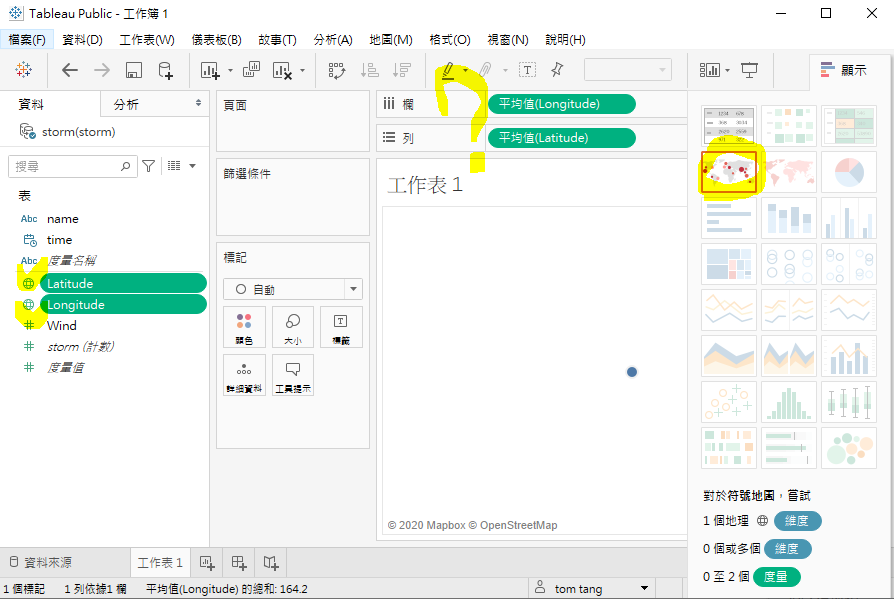Swap rows and columns icon
This screenshot has height=599, width=894.
(336, 70)
